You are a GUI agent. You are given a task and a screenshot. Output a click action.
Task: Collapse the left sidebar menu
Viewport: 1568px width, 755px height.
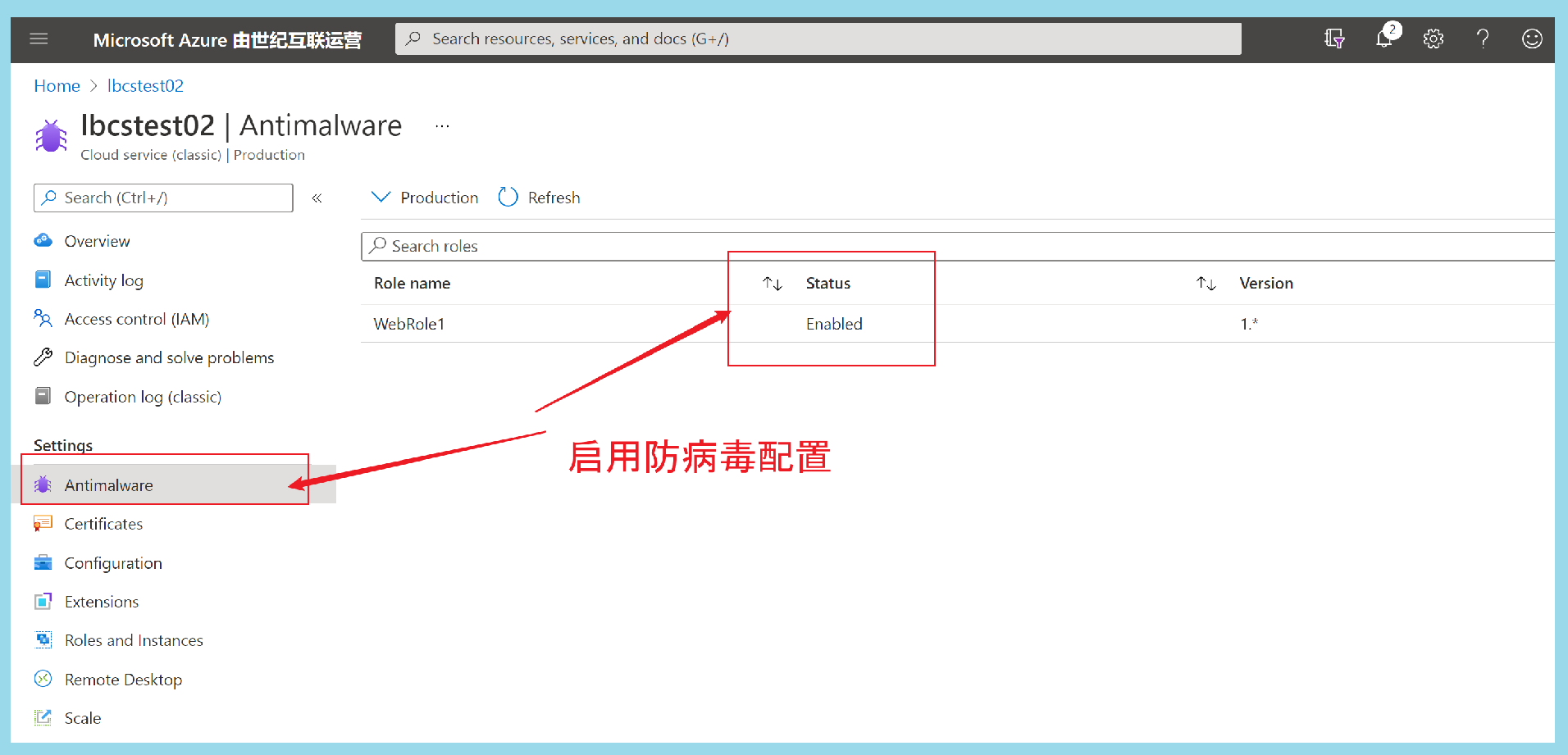click(x=317, y=198)
